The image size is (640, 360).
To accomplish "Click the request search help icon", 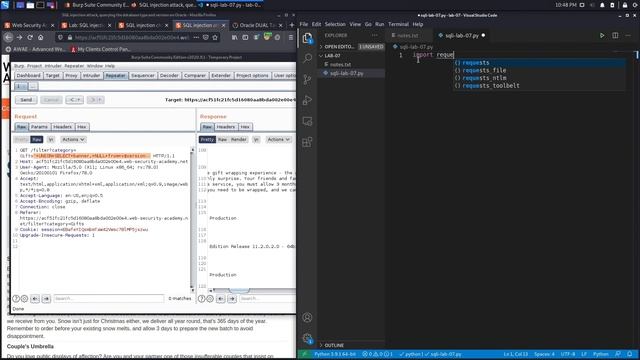I will point(16,299).
